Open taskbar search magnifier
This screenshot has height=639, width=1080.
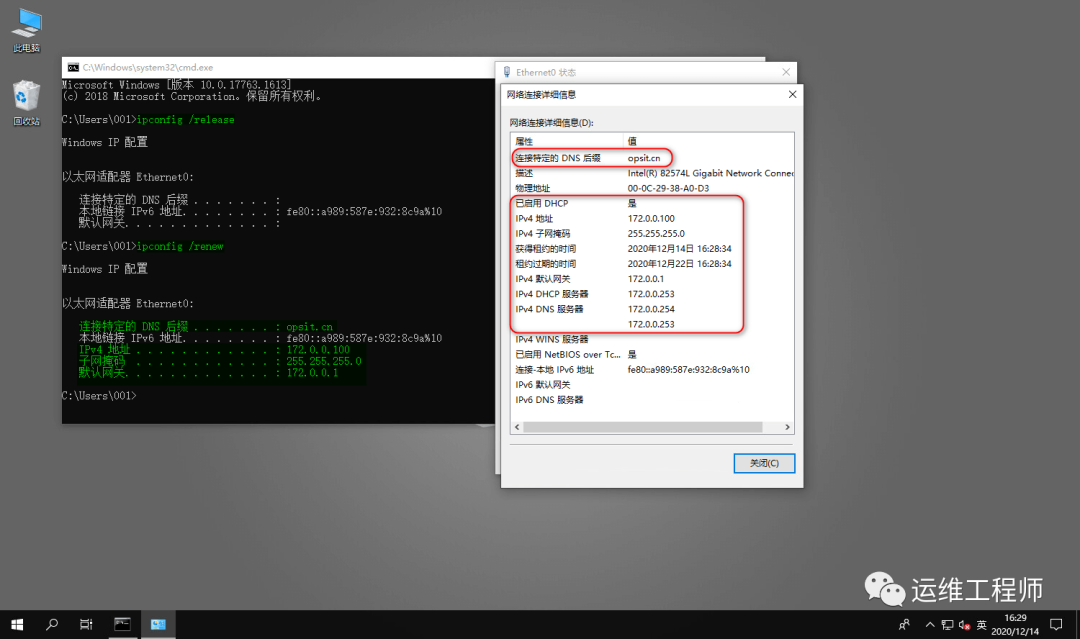pos(52,625)
